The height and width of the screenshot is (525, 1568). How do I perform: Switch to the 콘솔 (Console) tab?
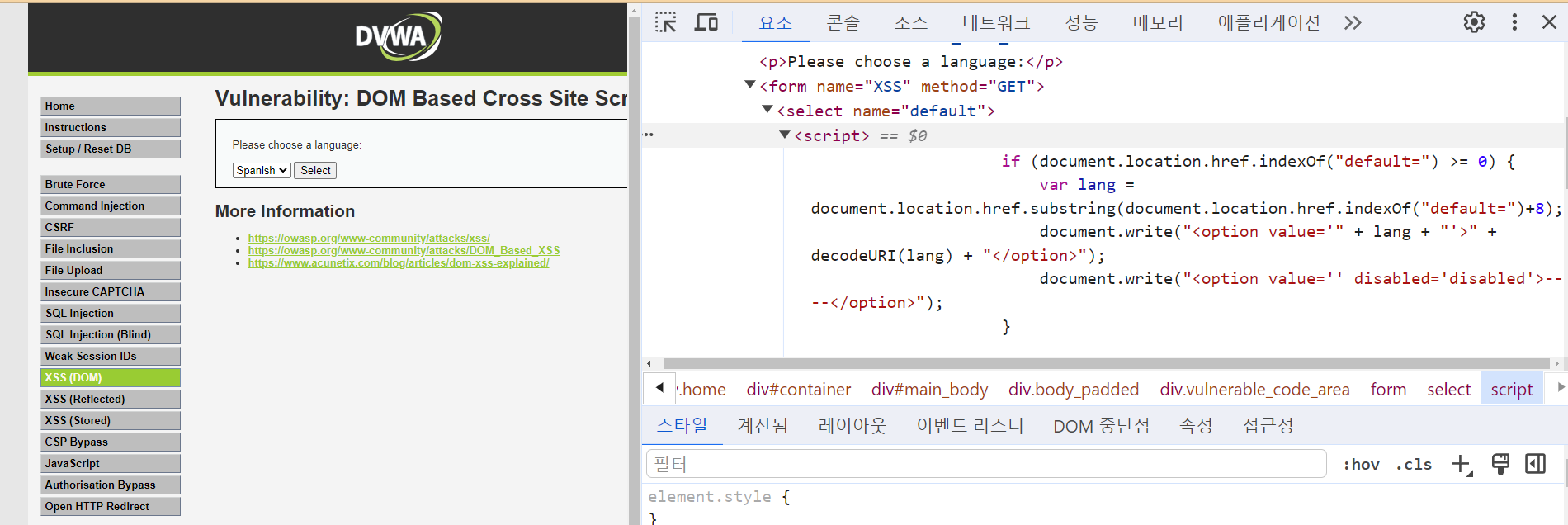[843, 22]
